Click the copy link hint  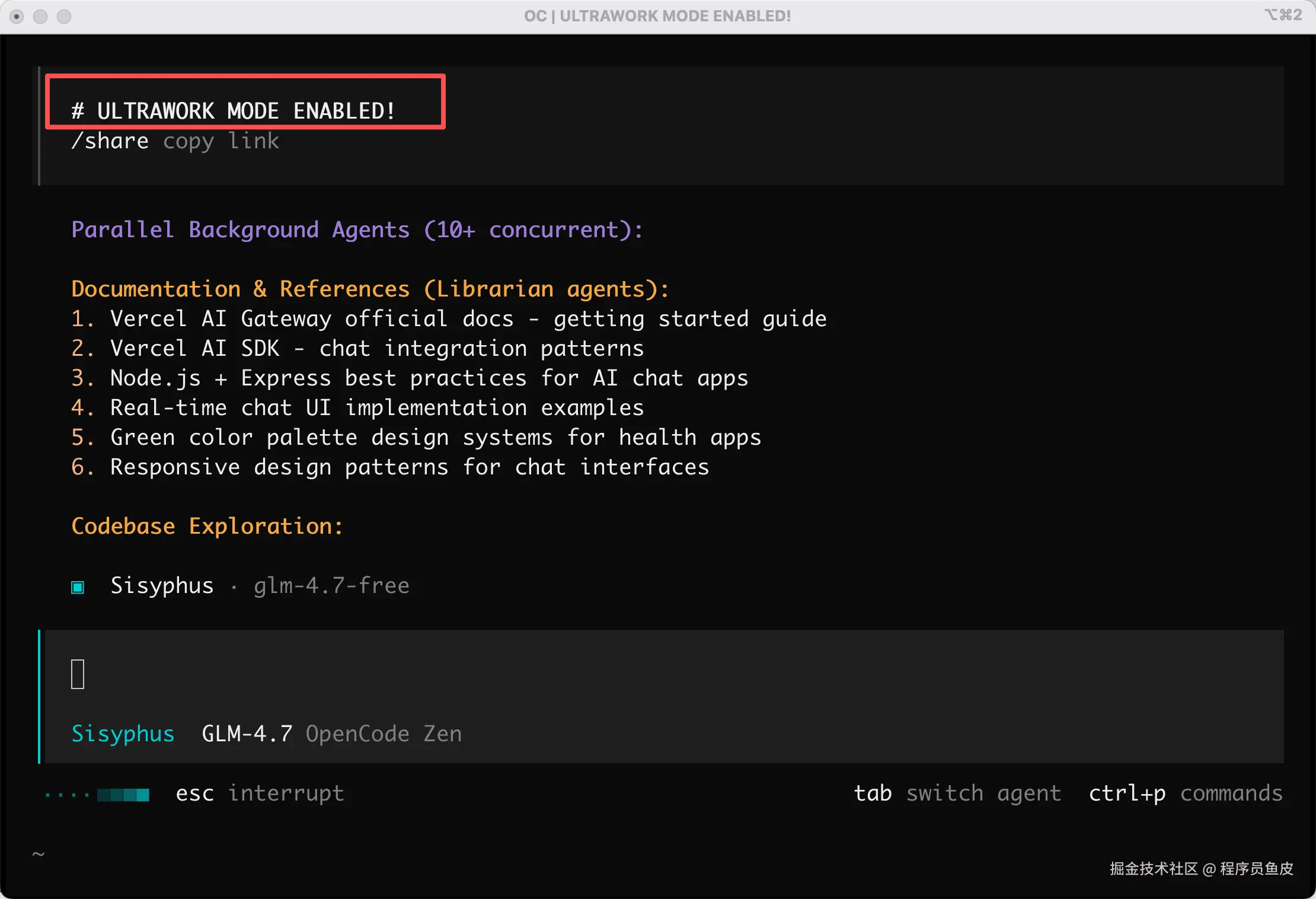(x=221, y=141)
